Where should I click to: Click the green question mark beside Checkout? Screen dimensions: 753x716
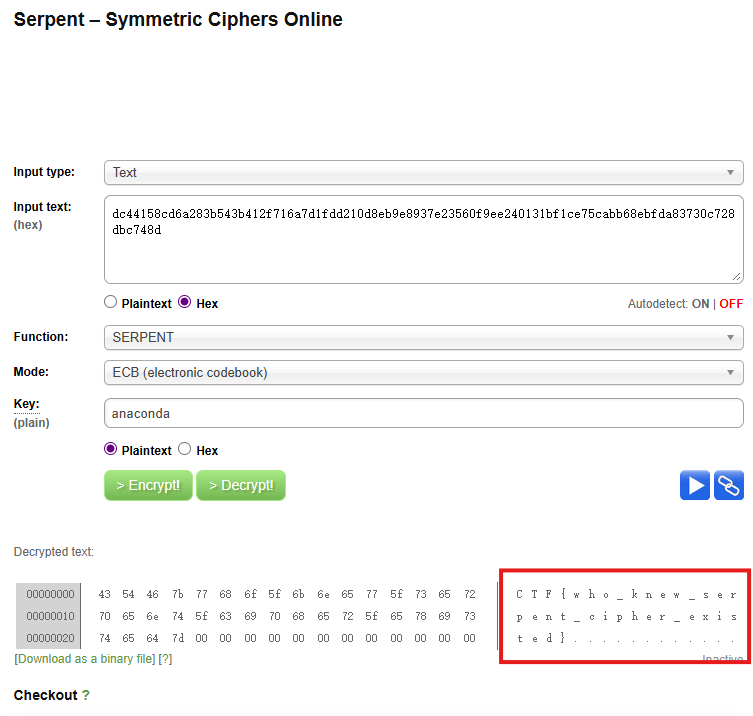pyautogui.click(x=85, y=695)
